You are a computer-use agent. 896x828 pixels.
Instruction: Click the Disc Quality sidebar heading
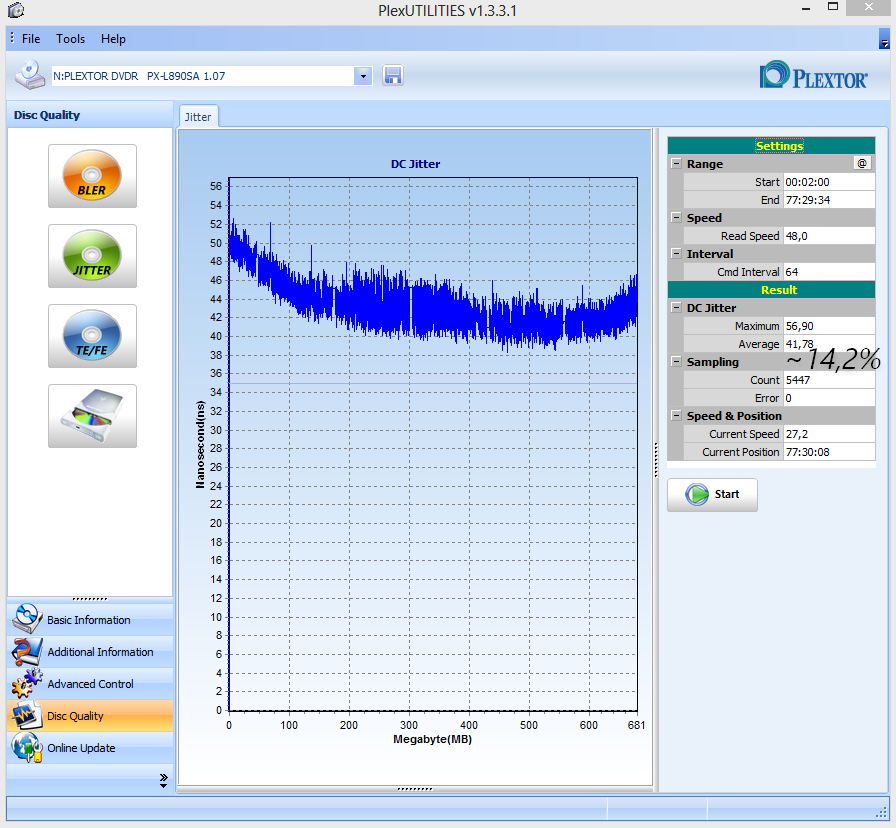coord(47,115)
